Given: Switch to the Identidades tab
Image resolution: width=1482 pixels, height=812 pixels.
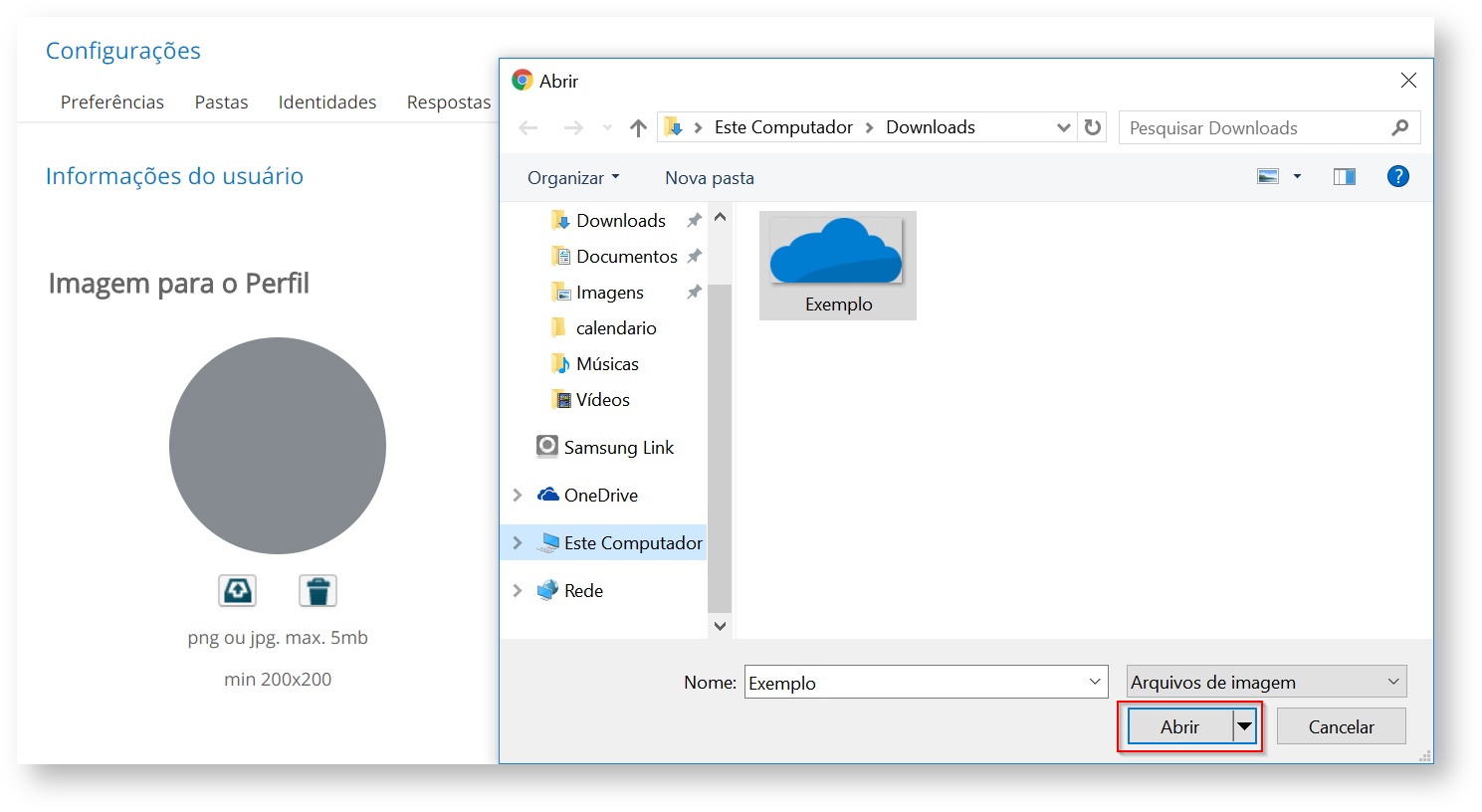Looking at the screenshot, I should (x=327, y=102).
